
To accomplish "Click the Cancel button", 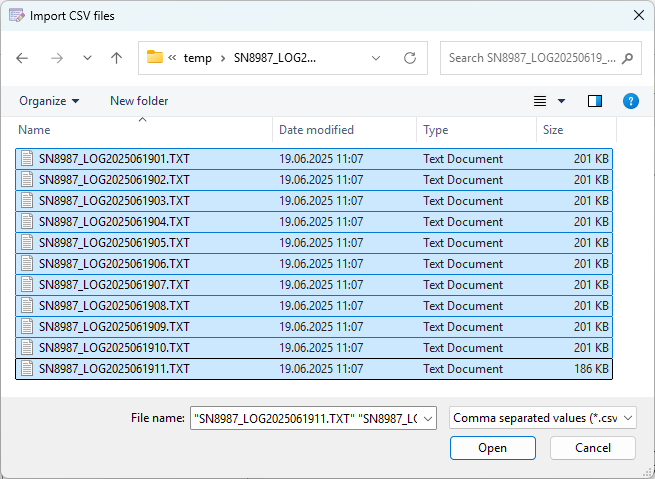I will pyautogui.click(x=593, y=448).
